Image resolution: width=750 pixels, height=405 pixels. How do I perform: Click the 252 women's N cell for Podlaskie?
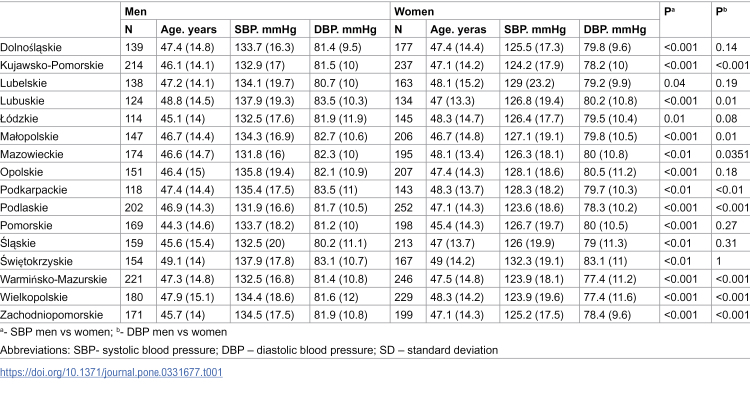pos(403,208)
